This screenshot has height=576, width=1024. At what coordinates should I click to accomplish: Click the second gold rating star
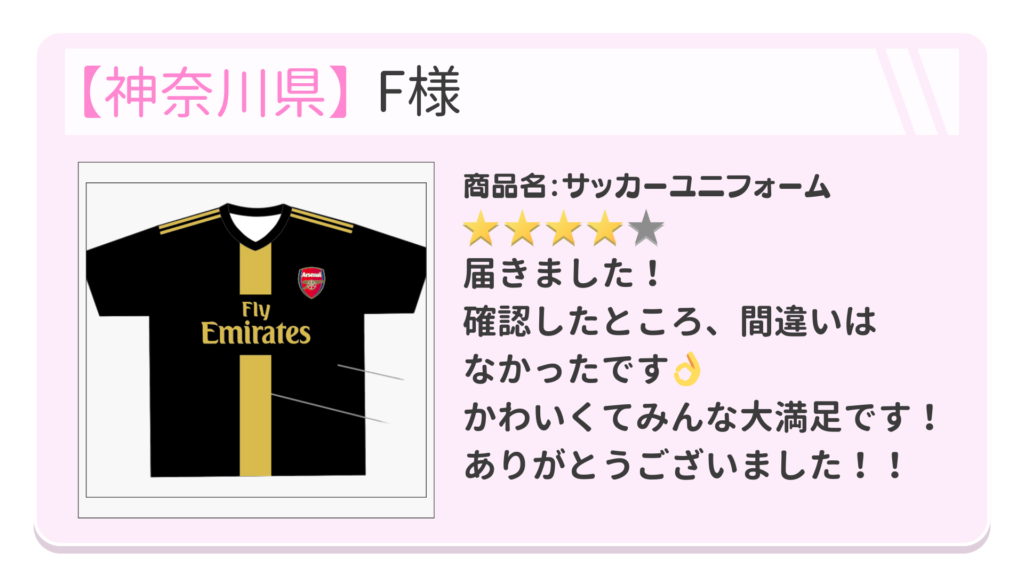click(522, 228)
